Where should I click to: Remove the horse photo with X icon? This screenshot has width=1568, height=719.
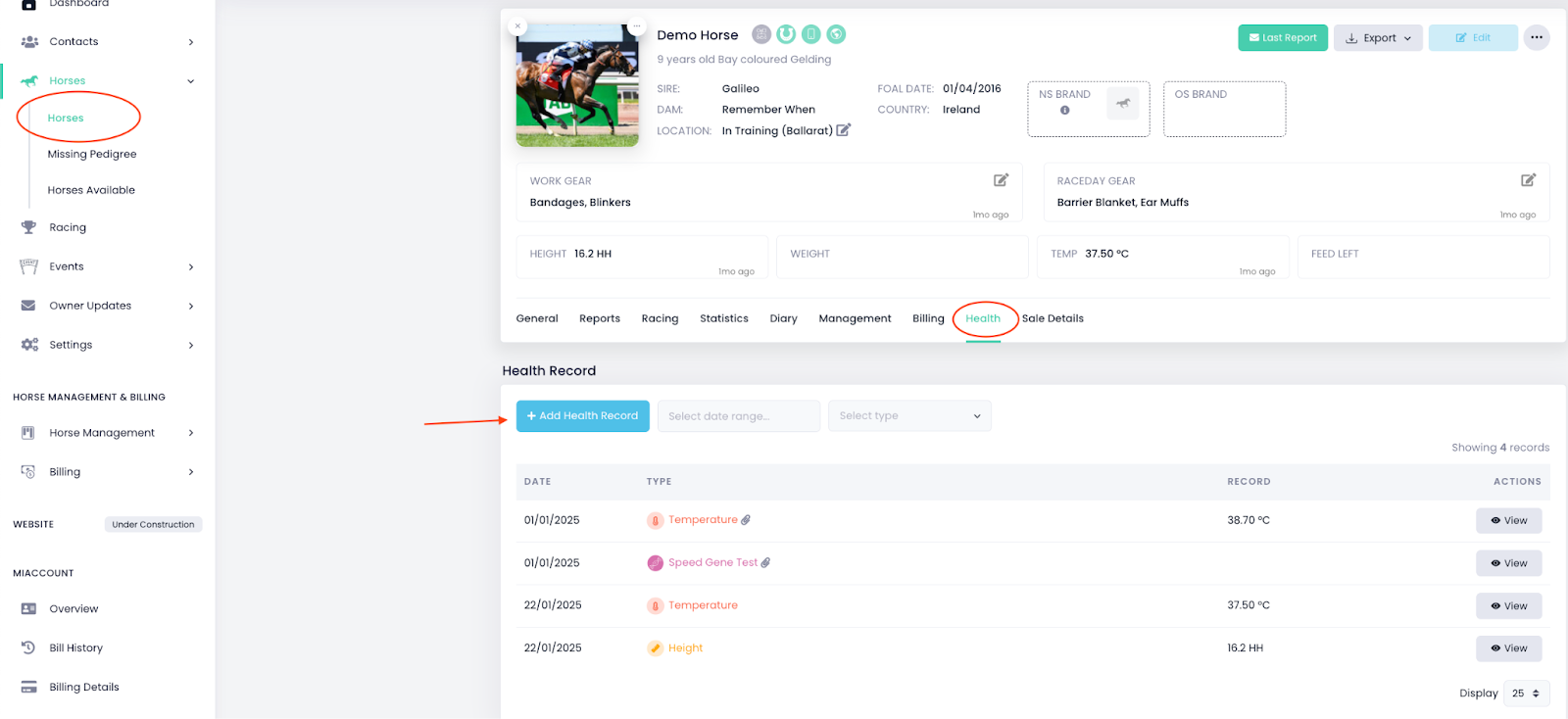[518, 26]
